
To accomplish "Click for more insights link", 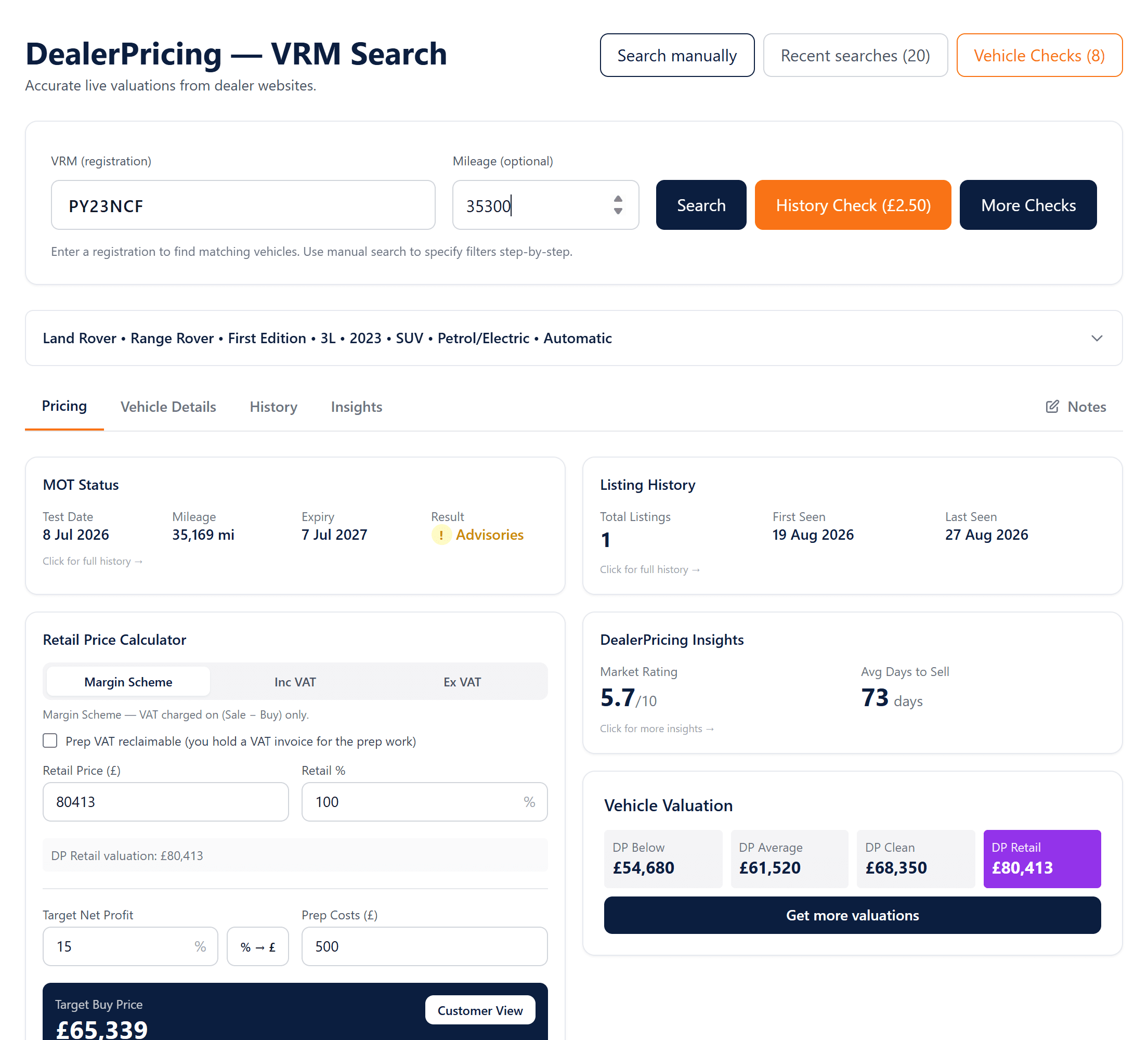I will tap(657, 729).
